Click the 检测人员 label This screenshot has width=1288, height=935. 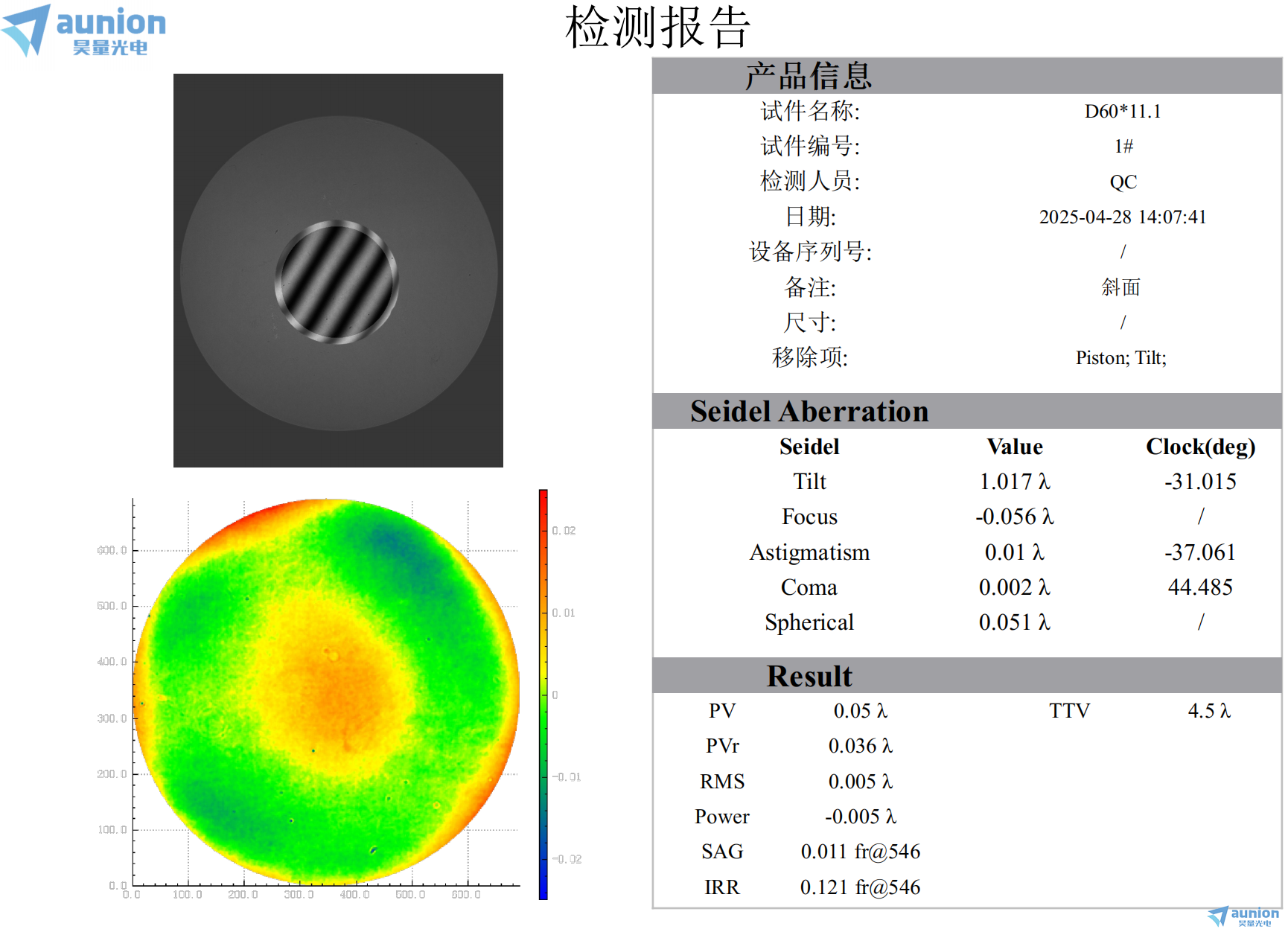tap(810, 181)
